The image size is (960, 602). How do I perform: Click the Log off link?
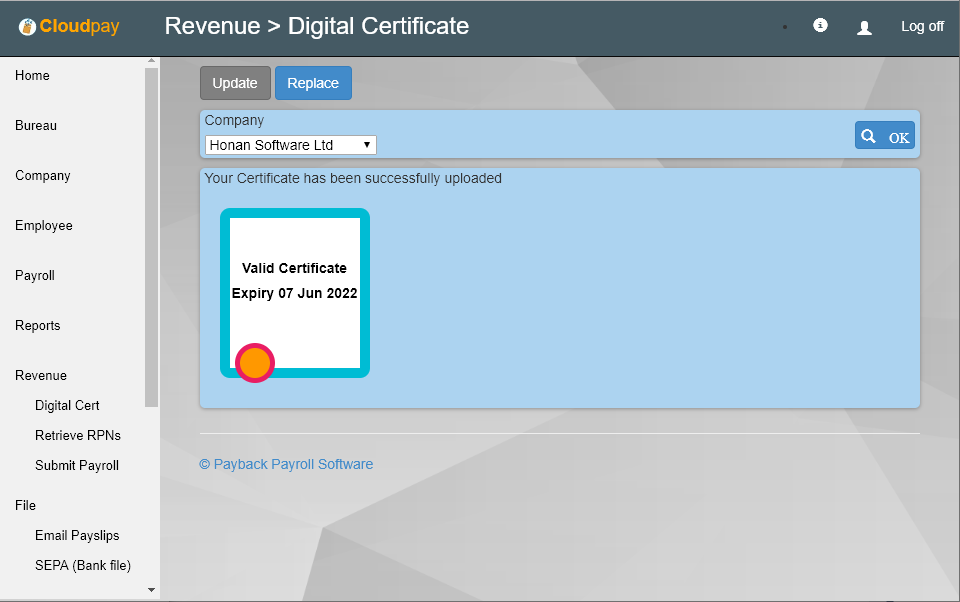[921, 27]
